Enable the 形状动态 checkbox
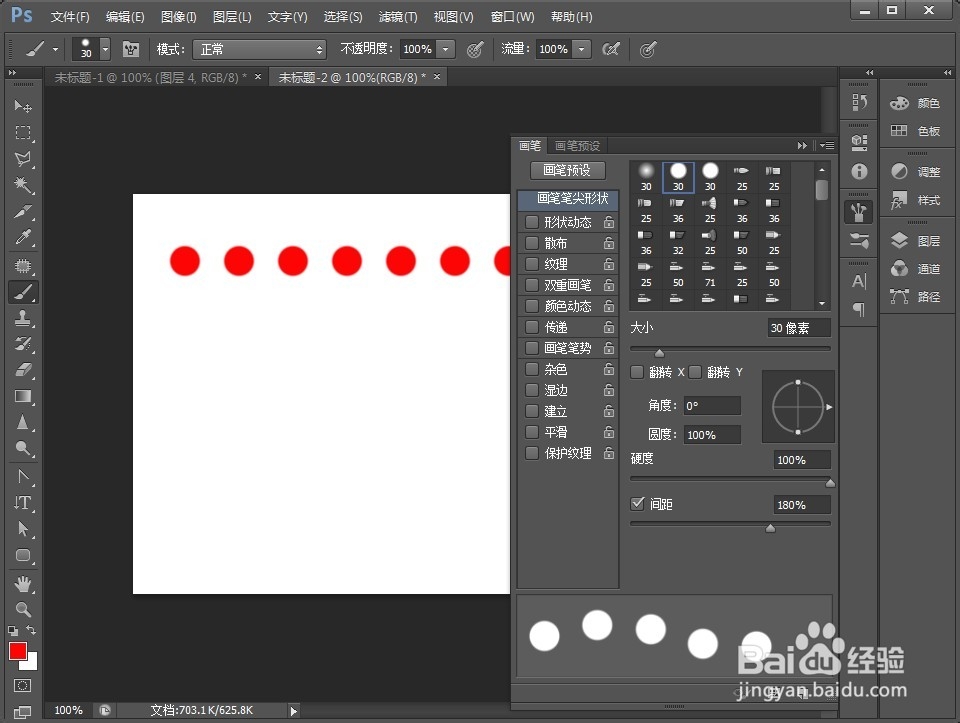960x723 pixels. point(531,222)
